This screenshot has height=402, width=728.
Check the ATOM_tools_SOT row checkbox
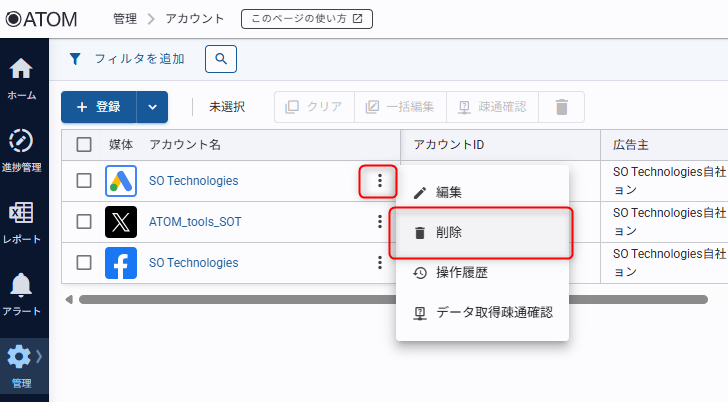[84, 221]
